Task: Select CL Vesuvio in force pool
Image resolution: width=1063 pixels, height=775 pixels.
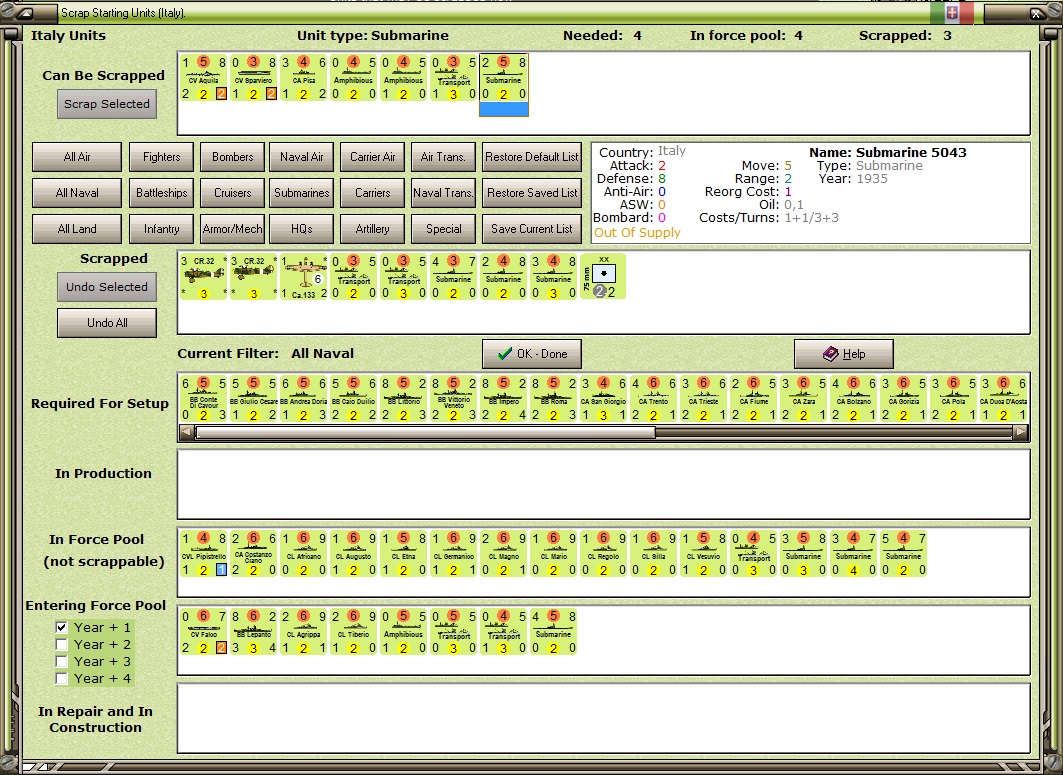Action: 704,554
